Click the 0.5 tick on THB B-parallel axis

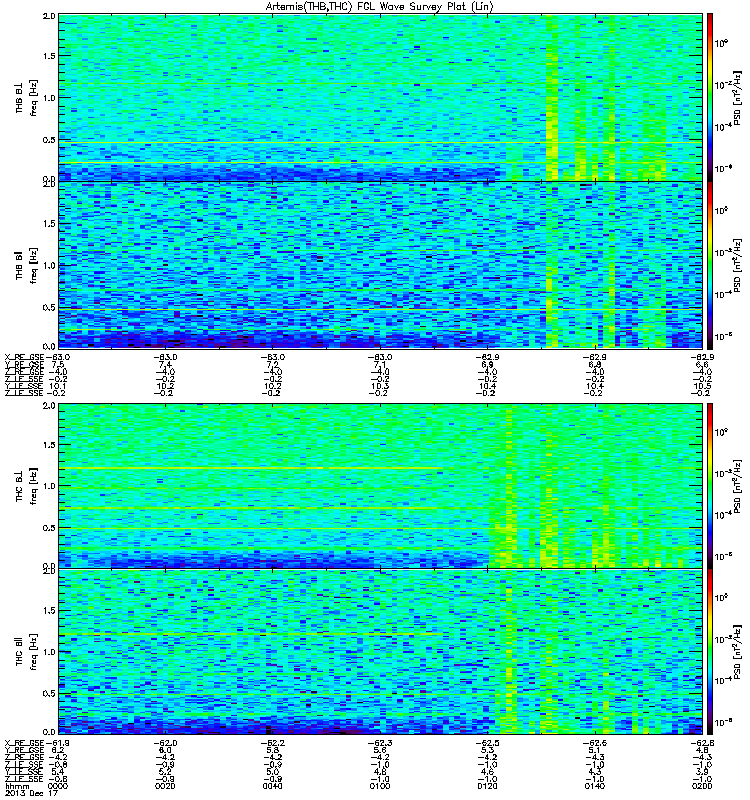[x=49, y=307]
